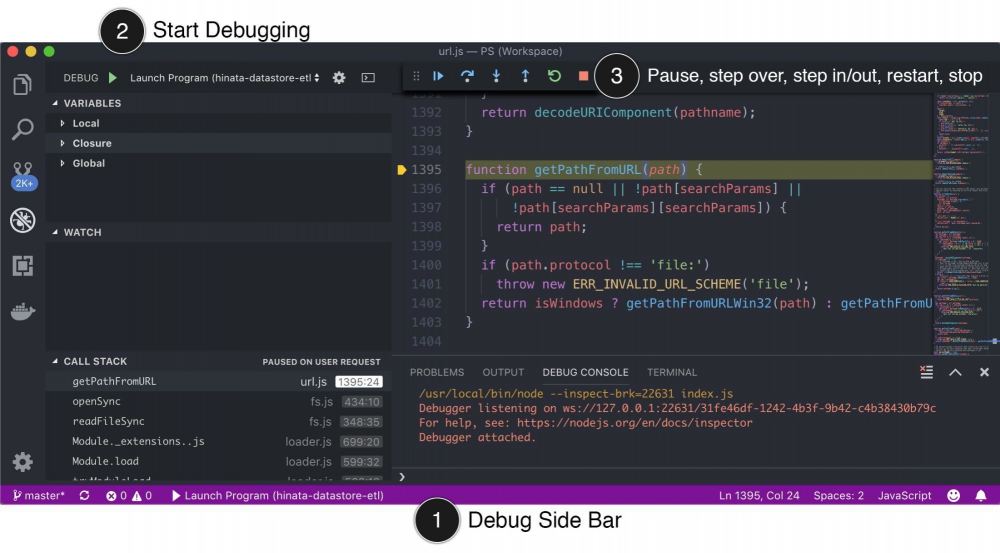Screen dimensions: 1000x553
Task: Click the debug console input prompt
Action: [x=695, y=476]
